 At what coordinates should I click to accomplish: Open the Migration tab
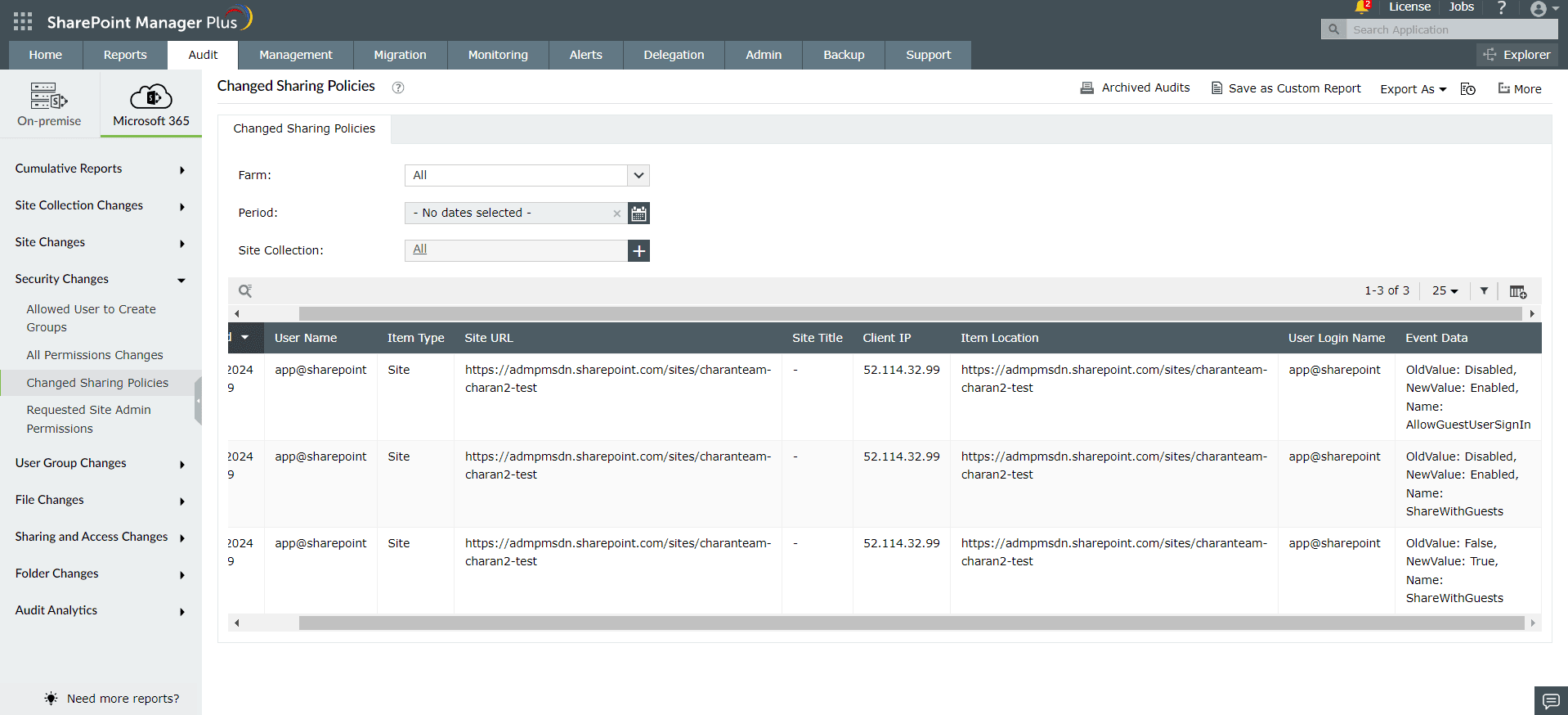click(401, 55)
